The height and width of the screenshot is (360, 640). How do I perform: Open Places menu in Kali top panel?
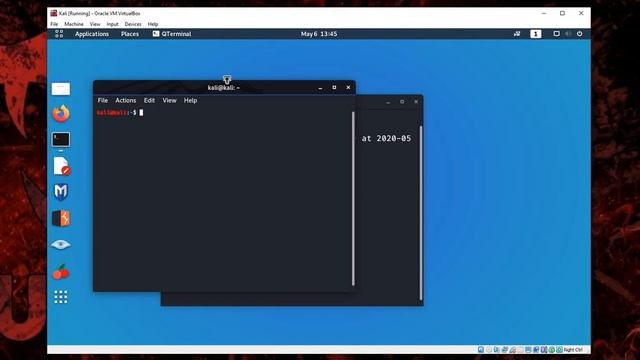click(130, 34)
